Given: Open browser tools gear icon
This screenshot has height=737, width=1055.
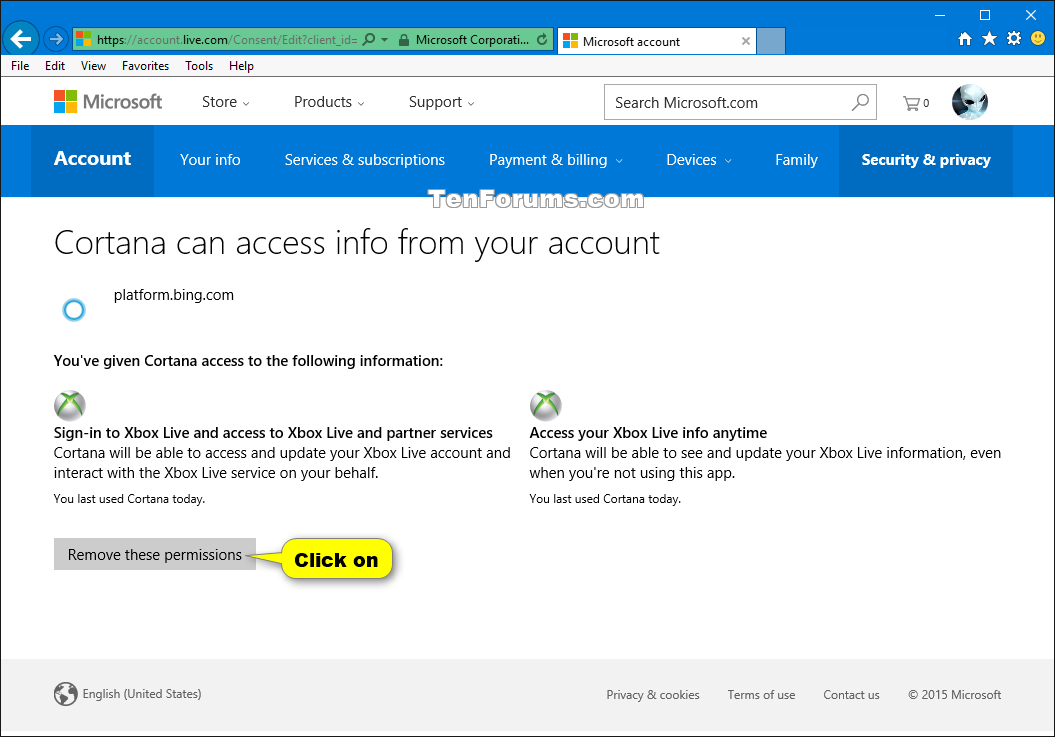Looking at the screenshot, I should point(1013,38).
